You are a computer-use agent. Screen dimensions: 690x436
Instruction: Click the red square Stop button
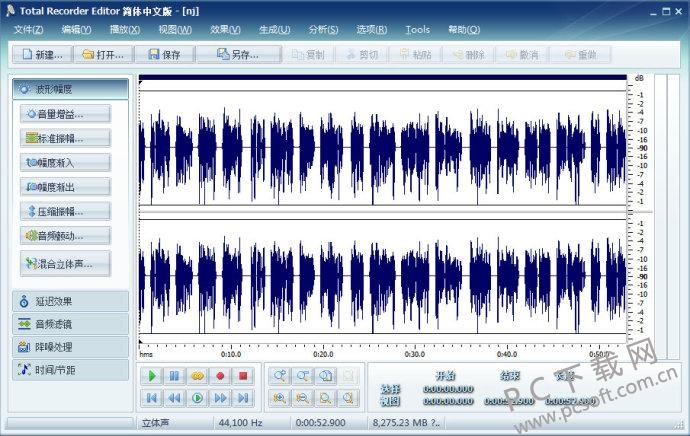(x=243, y=376)
